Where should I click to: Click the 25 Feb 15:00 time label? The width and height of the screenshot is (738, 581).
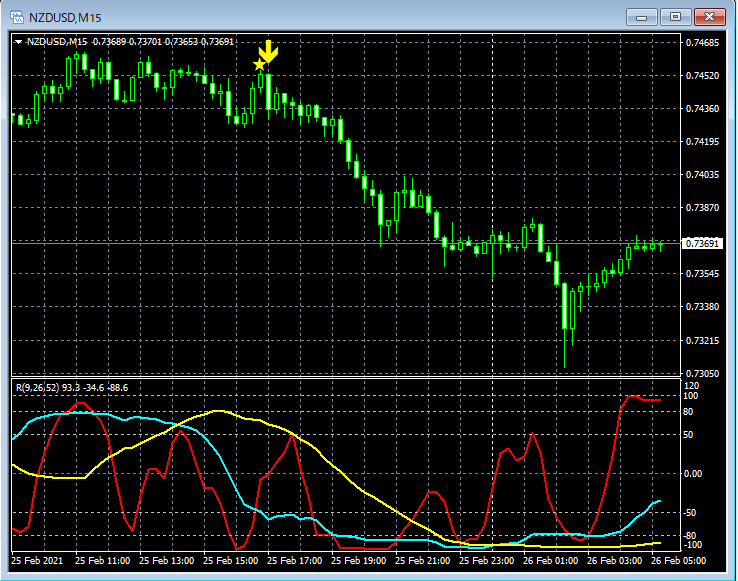click(x=231, y=561)
